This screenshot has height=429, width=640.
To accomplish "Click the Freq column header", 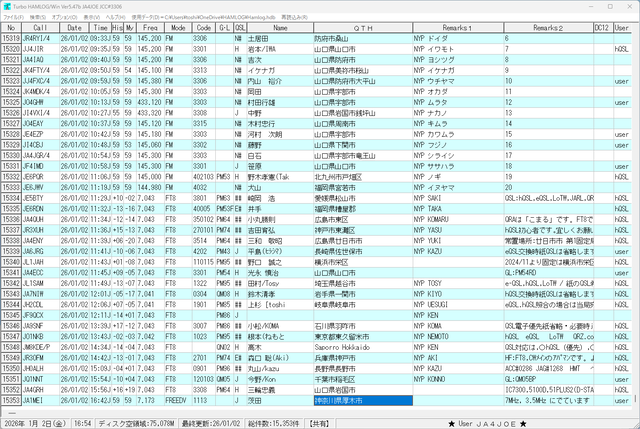I will (x=150, y=28).
